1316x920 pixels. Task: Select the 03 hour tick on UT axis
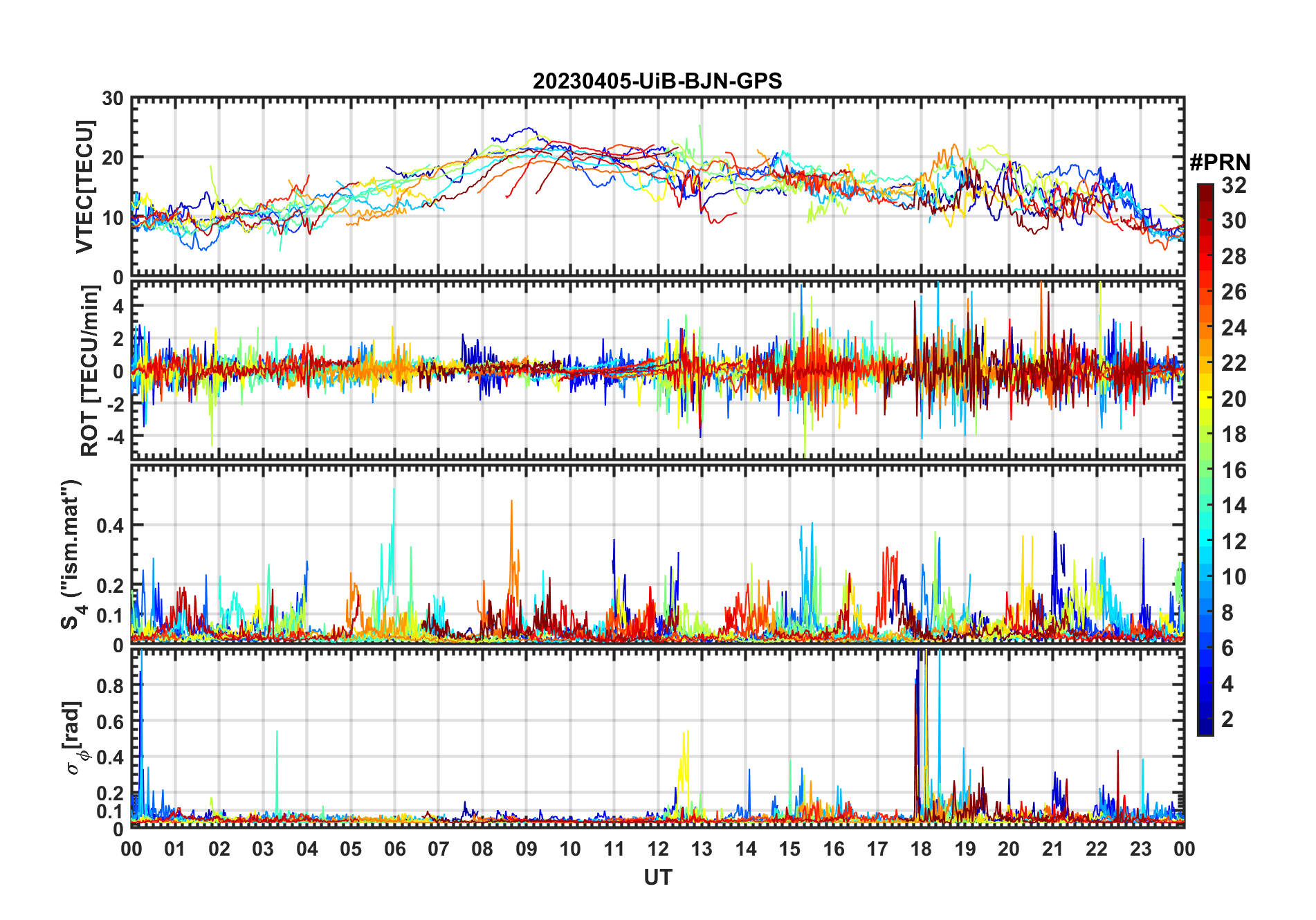coord(263,849)
